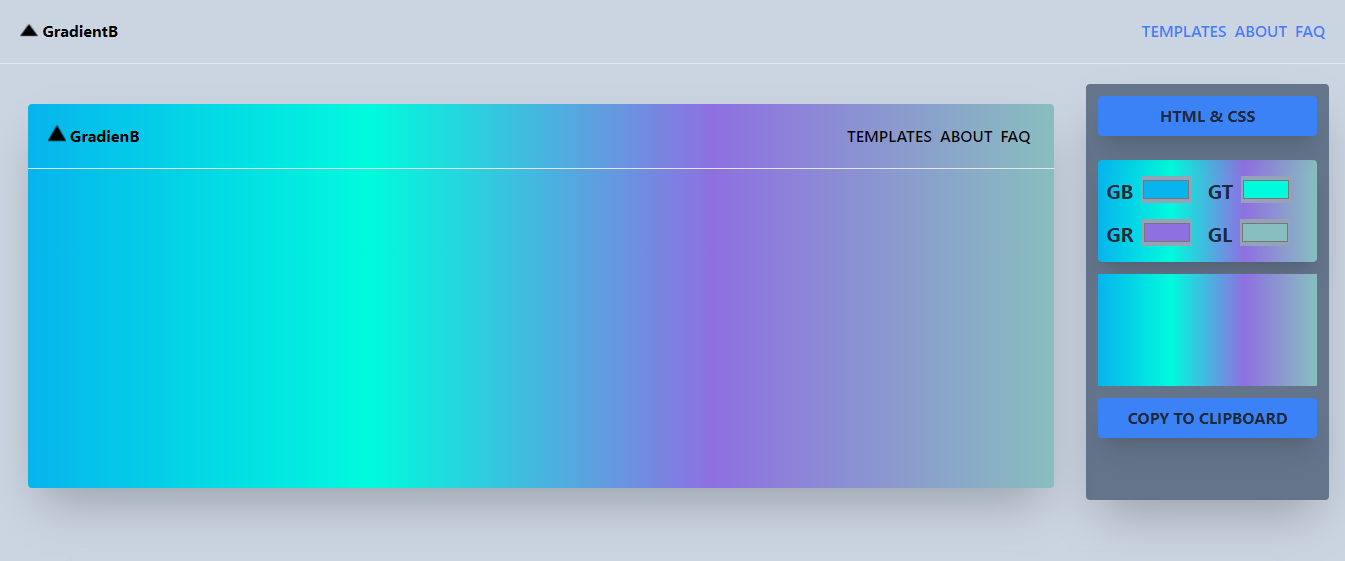
Task: Click the small gradient thumbnail in sidebar
Action: click(x=1207, y=330)
